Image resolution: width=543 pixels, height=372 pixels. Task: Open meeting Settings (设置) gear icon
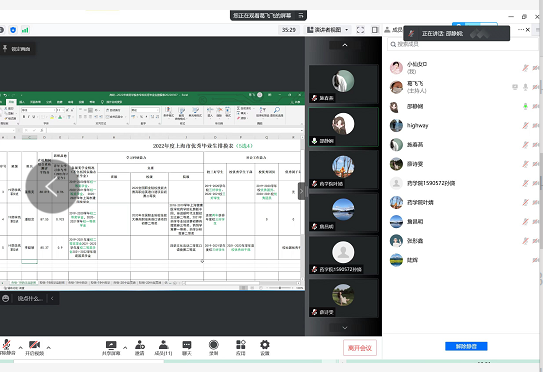click(265, 348)
